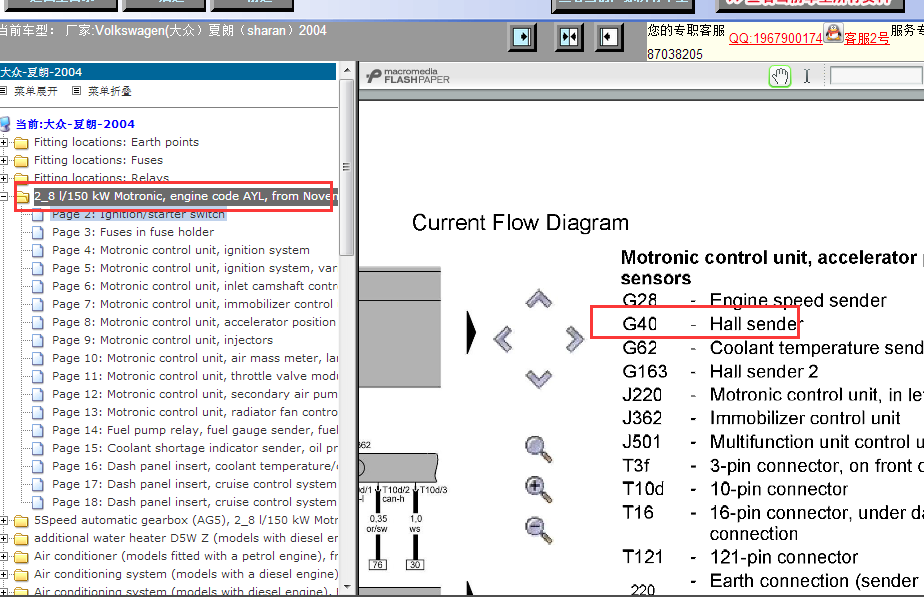924x597 pixels.
Task: Click the zoom out magnifier with minus
Action: click(x=538, y=529)
